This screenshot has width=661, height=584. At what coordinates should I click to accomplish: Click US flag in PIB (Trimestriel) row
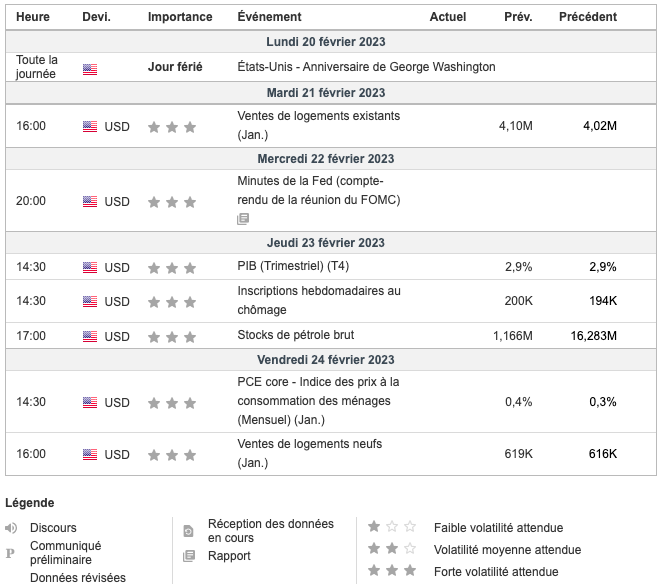[x=90, y=267]
